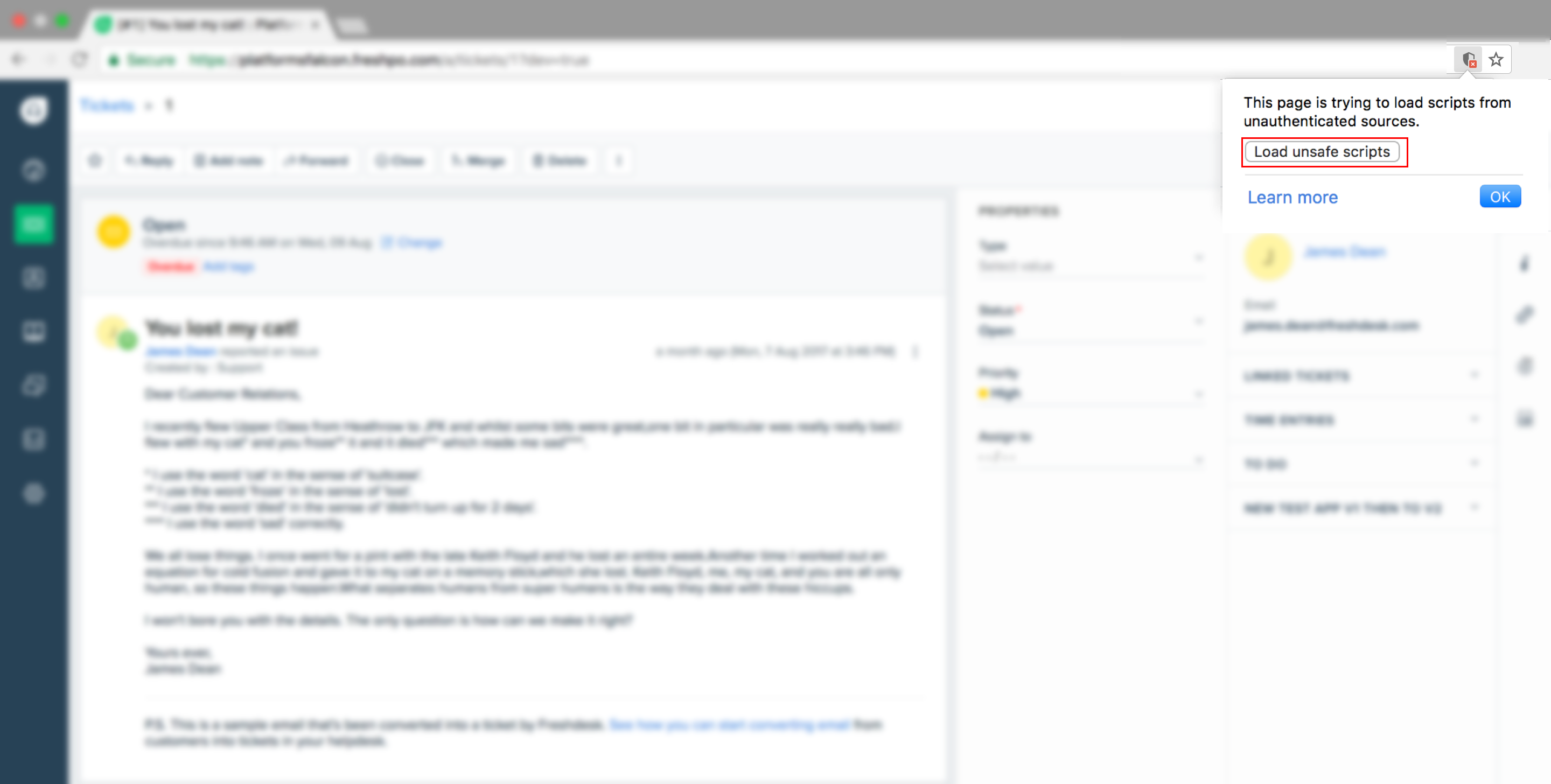Expand the Status dropdown showing Open
The image size is (1551, 784).
(x=1091, y=330)
